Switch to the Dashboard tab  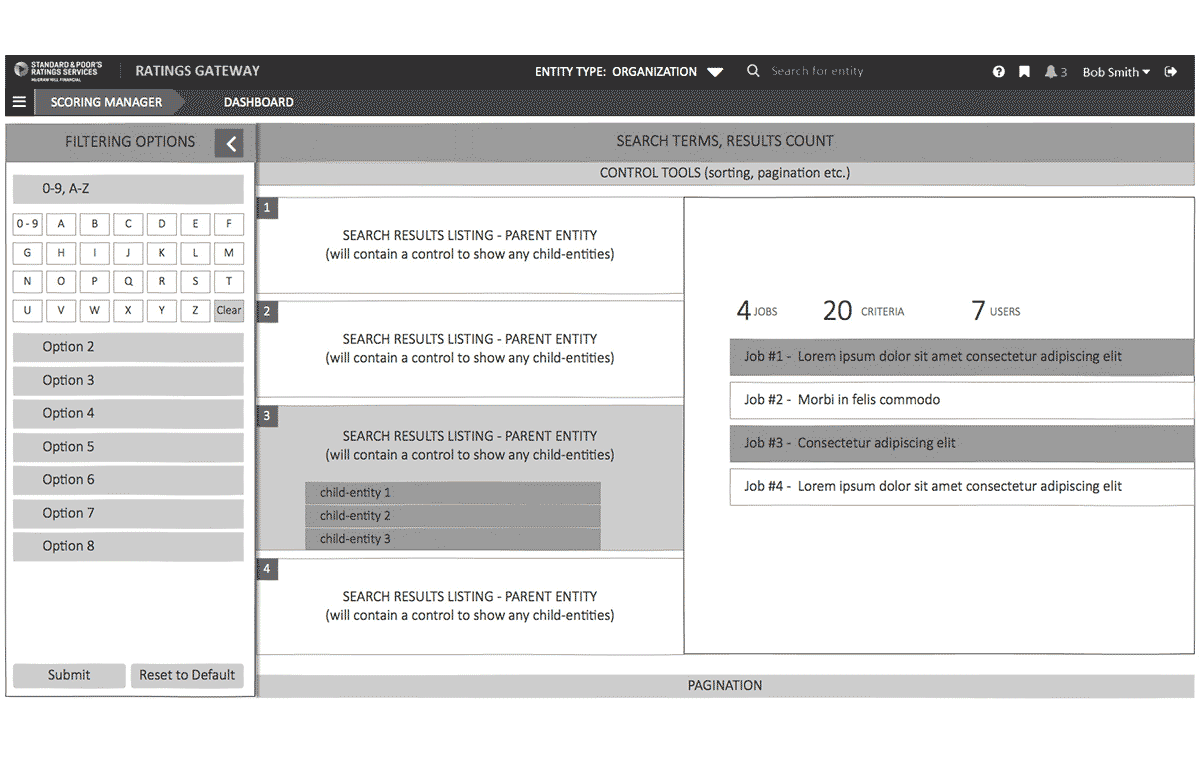(x=258, y=102)
